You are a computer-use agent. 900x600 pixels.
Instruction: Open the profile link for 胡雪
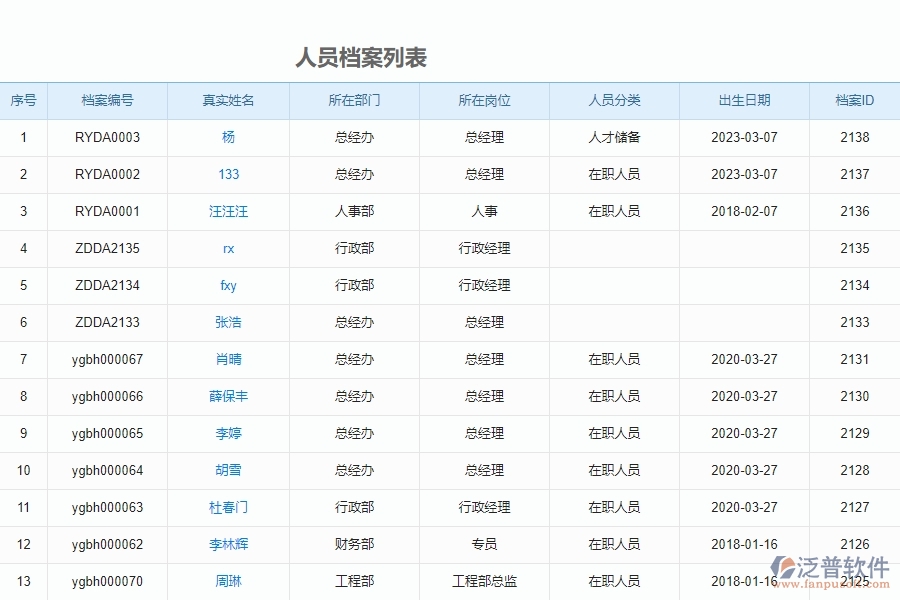(228, 470)
